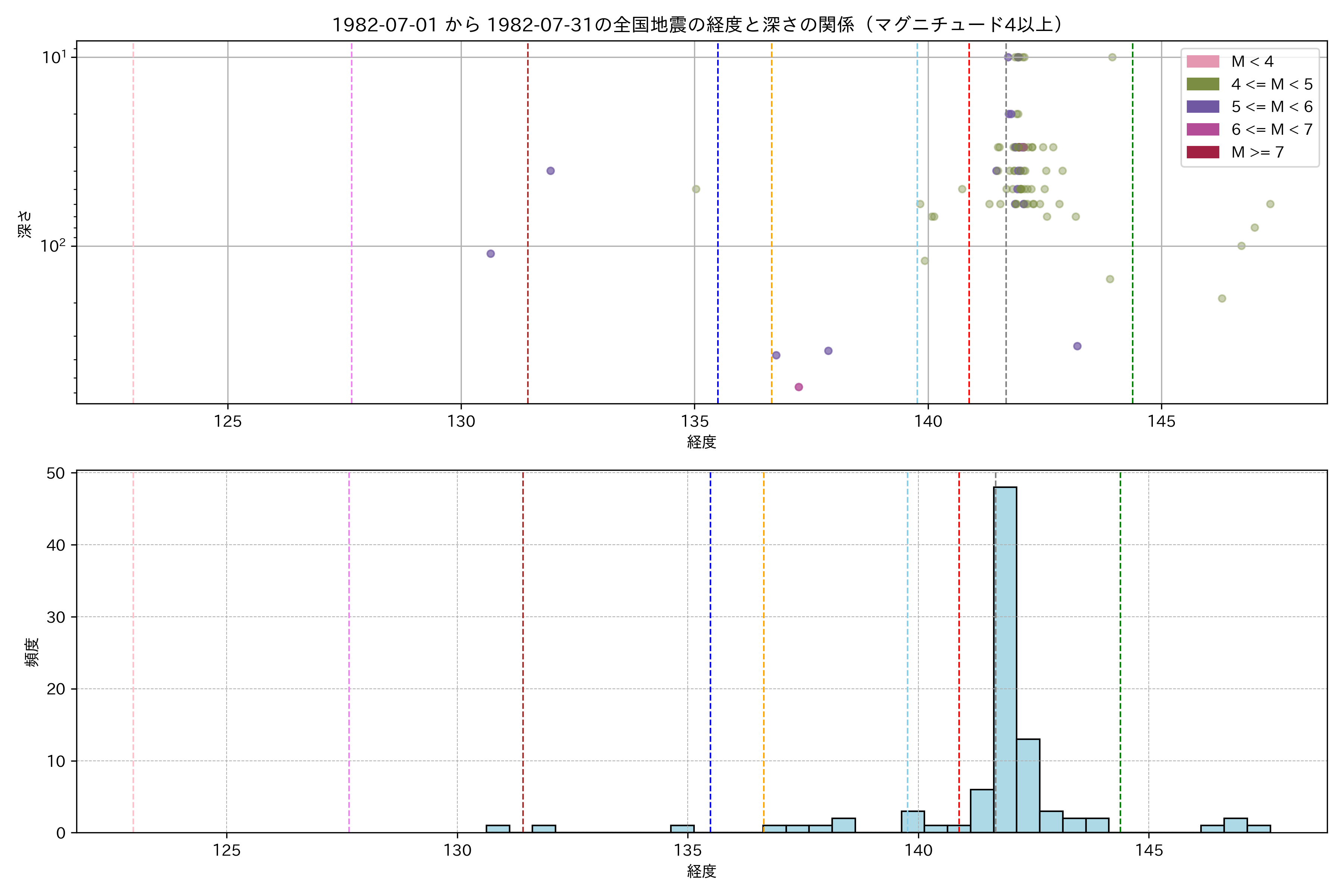
Task: Select the purple scatter point just below depth 10² near longitude 130.6
Action: [x=490, y=254]
